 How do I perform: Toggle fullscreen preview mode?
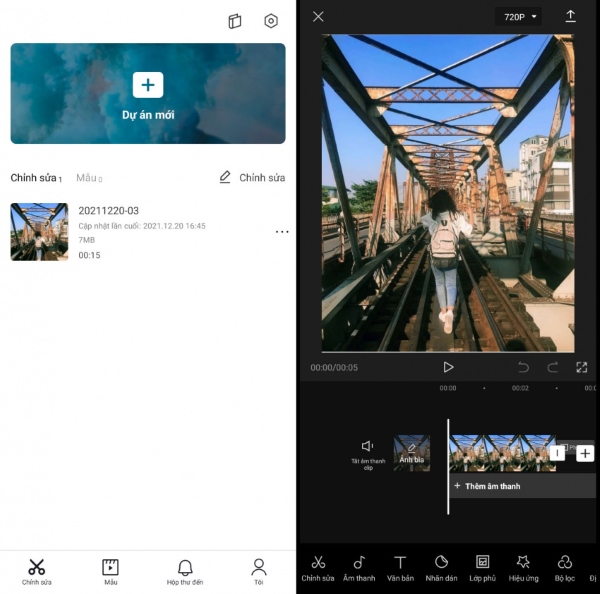click(582, 367)
